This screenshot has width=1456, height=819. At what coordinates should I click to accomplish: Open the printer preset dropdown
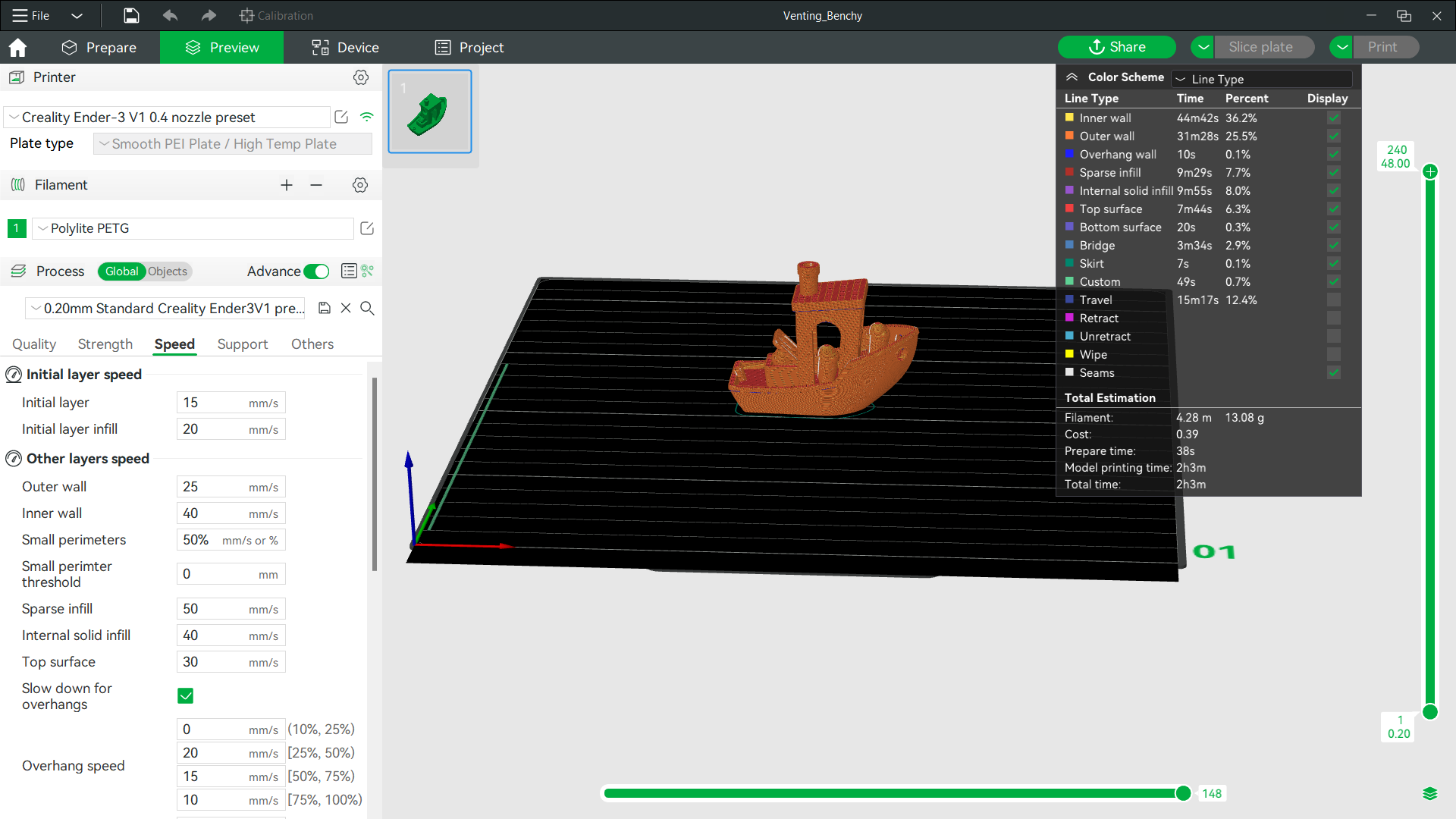(167, 118)
